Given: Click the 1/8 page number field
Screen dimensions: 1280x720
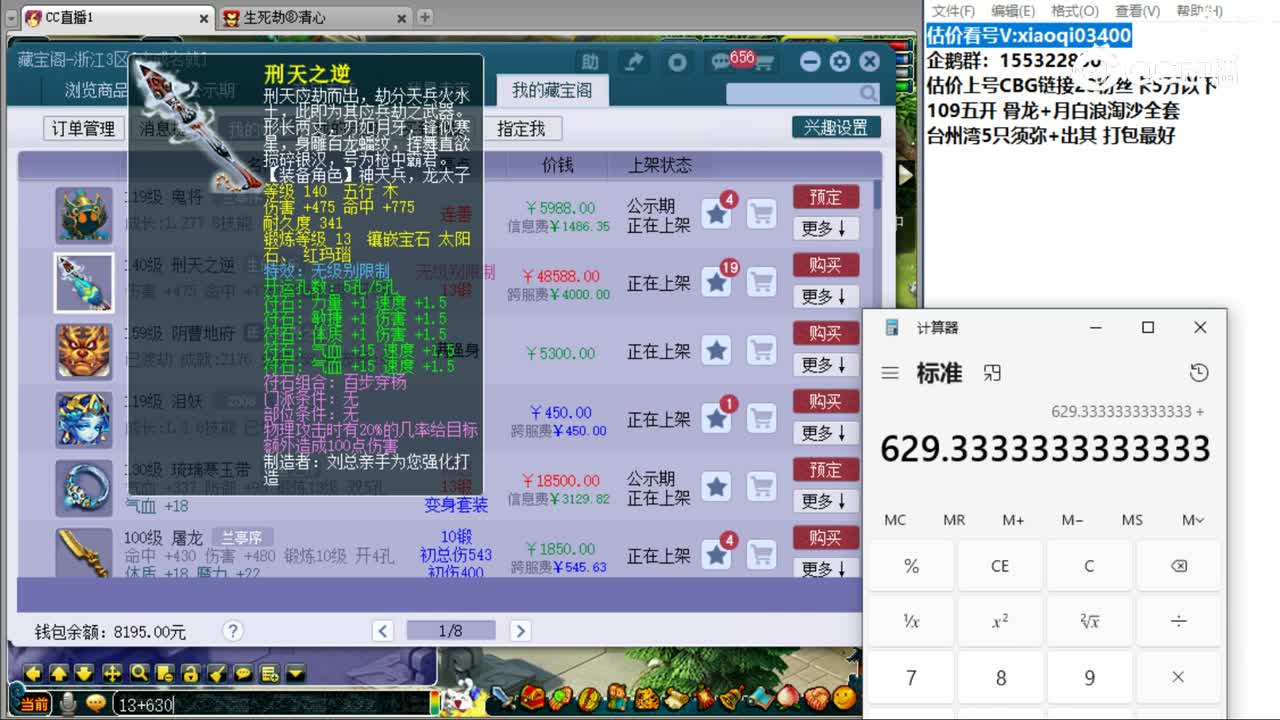Looking at the screenshot, I should [x=451, y=631].
